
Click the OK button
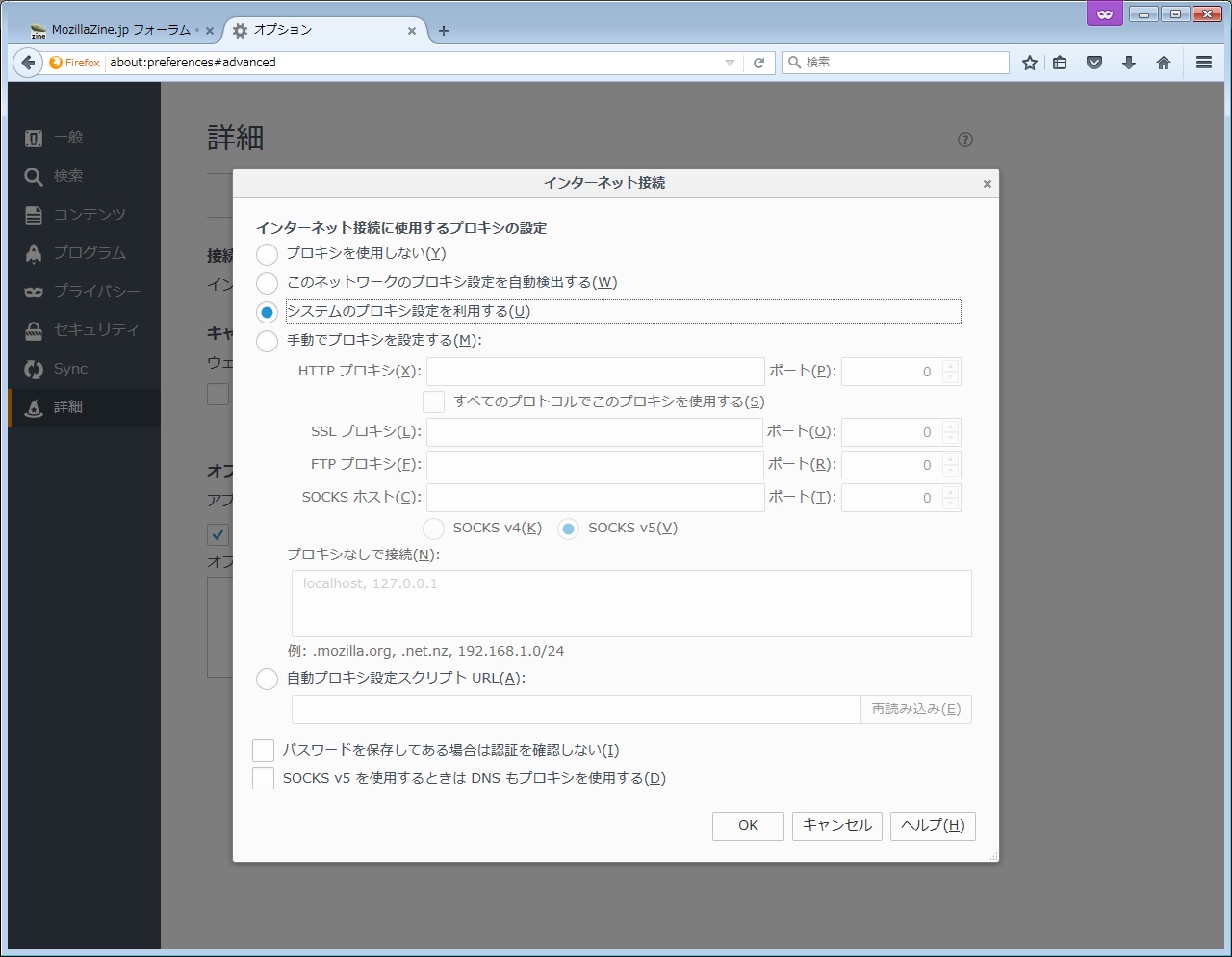748,825
